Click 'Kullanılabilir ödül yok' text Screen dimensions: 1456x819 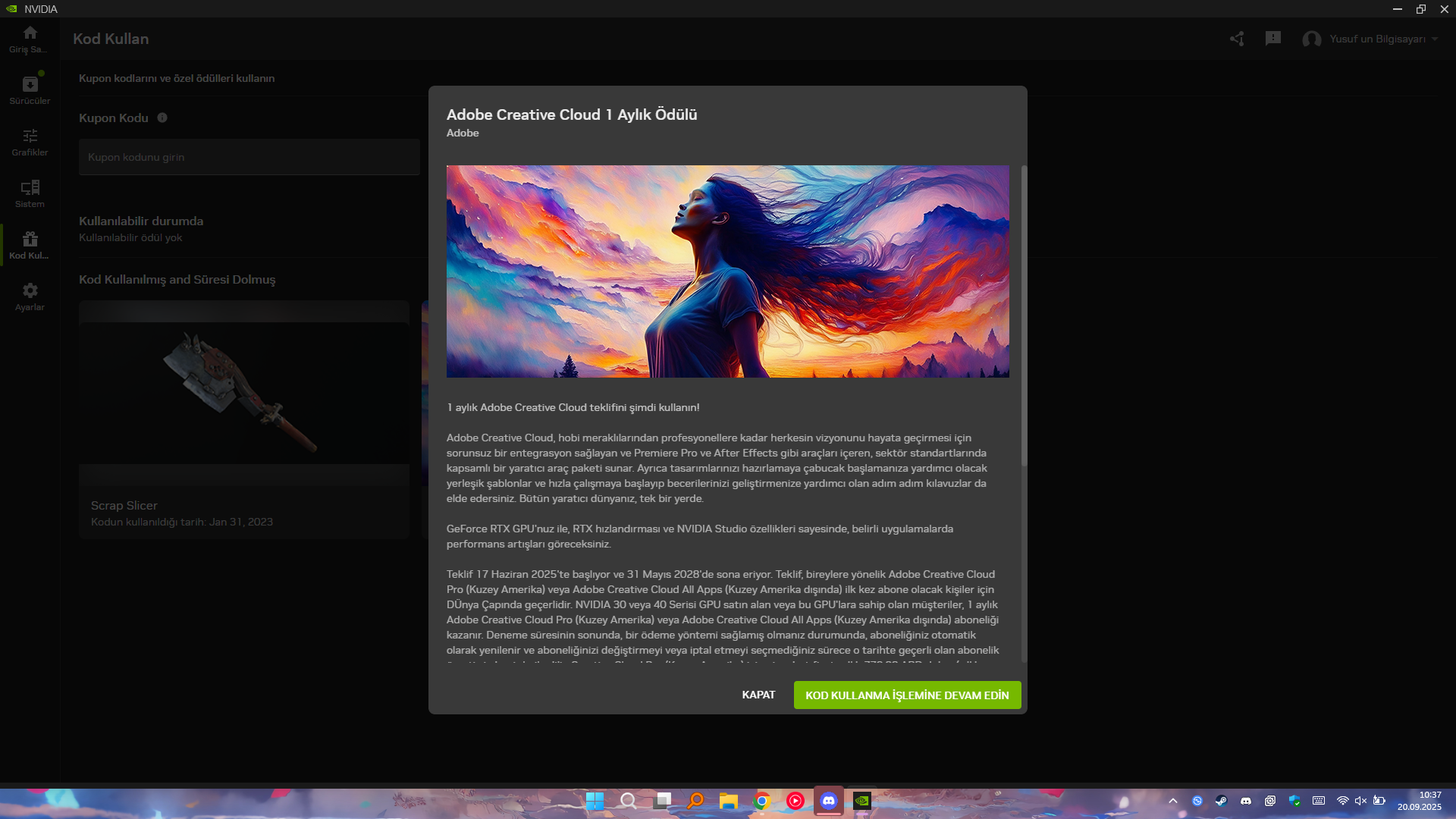click(130, 237)
